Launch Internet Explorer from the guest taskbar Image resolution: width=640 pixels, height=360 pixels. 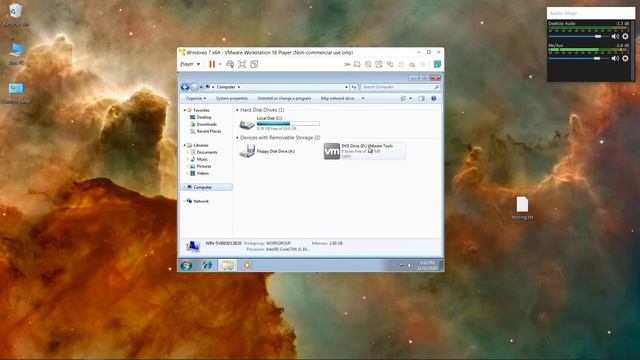coord(207,265)
